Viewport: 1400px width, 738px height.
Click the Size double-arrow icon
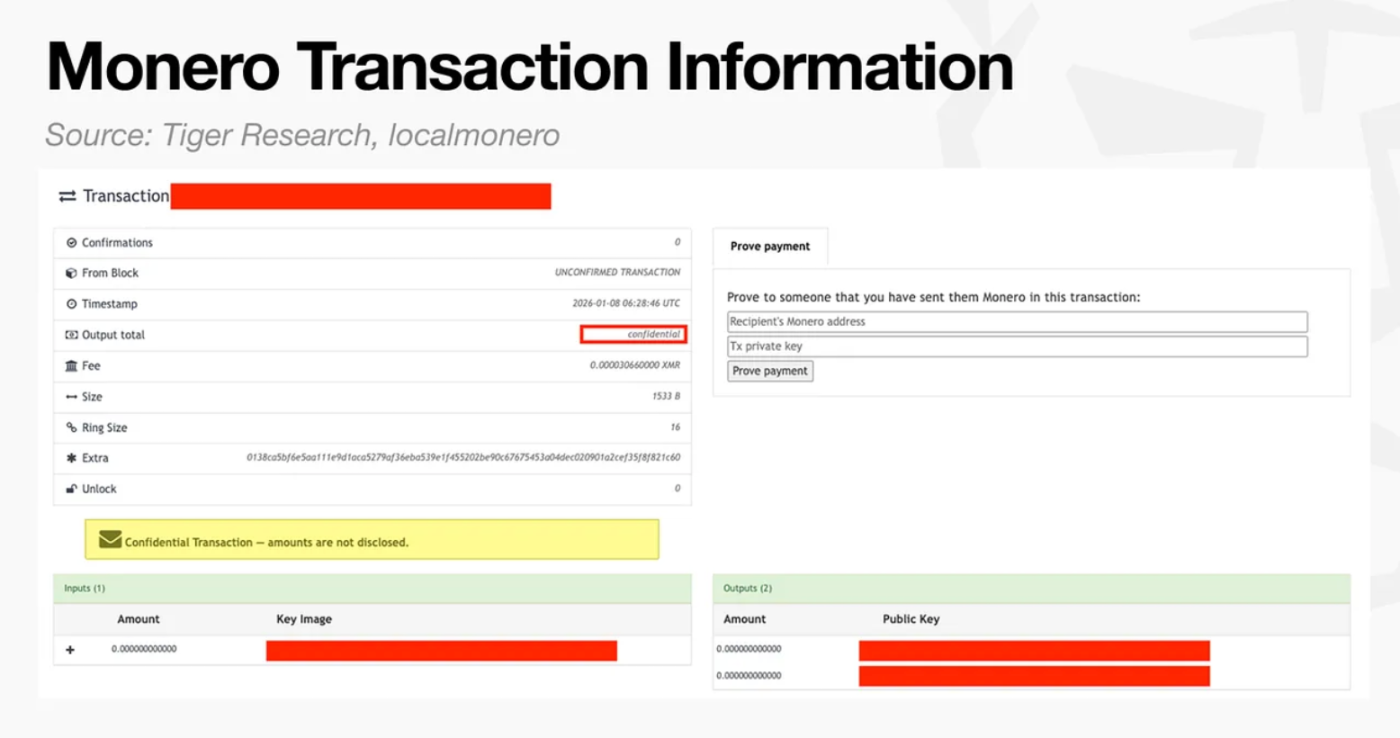click(x=71, y=397)
